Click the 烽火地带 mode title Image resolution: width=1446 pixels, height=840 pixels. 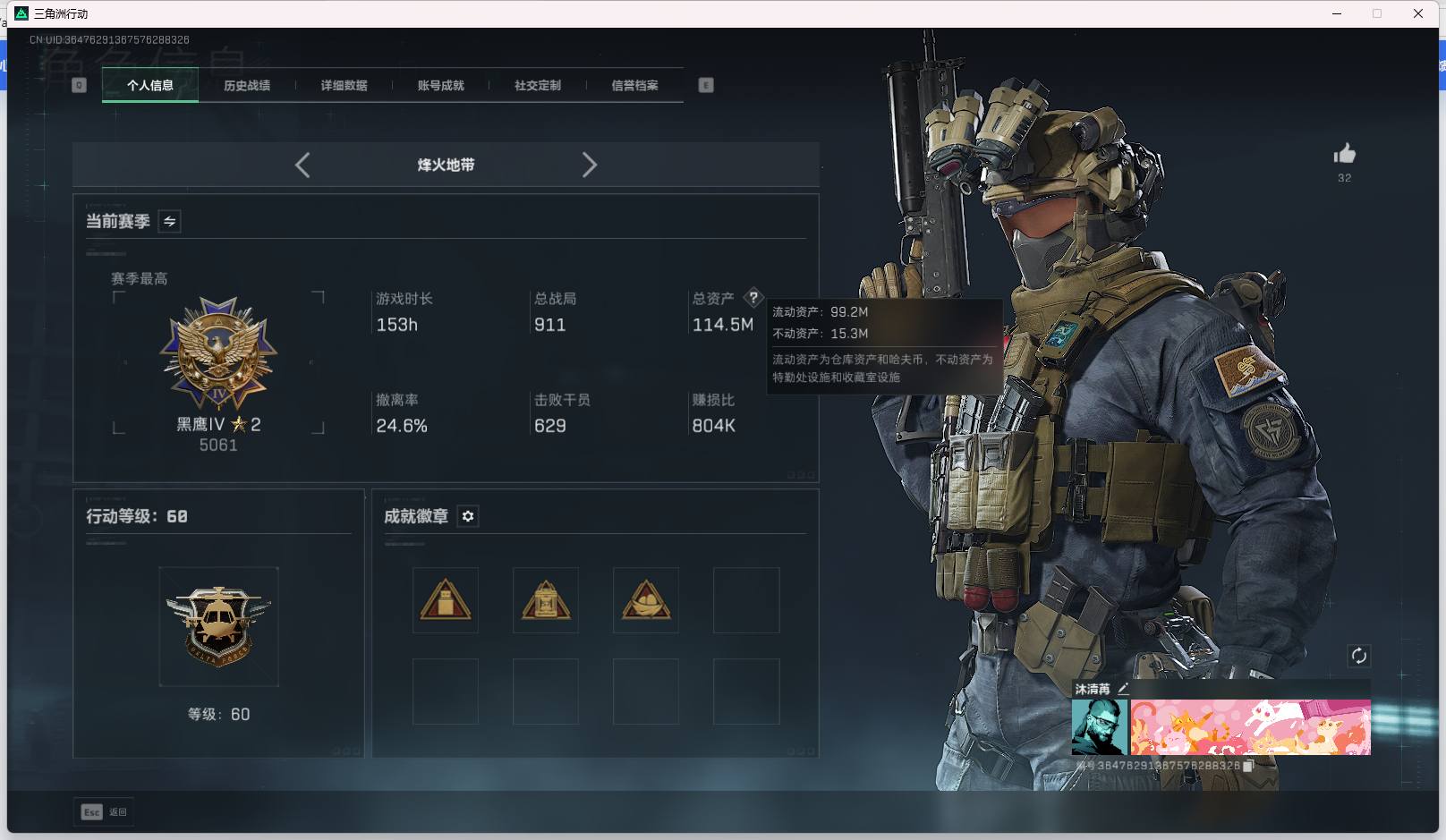tap(446, 165)
